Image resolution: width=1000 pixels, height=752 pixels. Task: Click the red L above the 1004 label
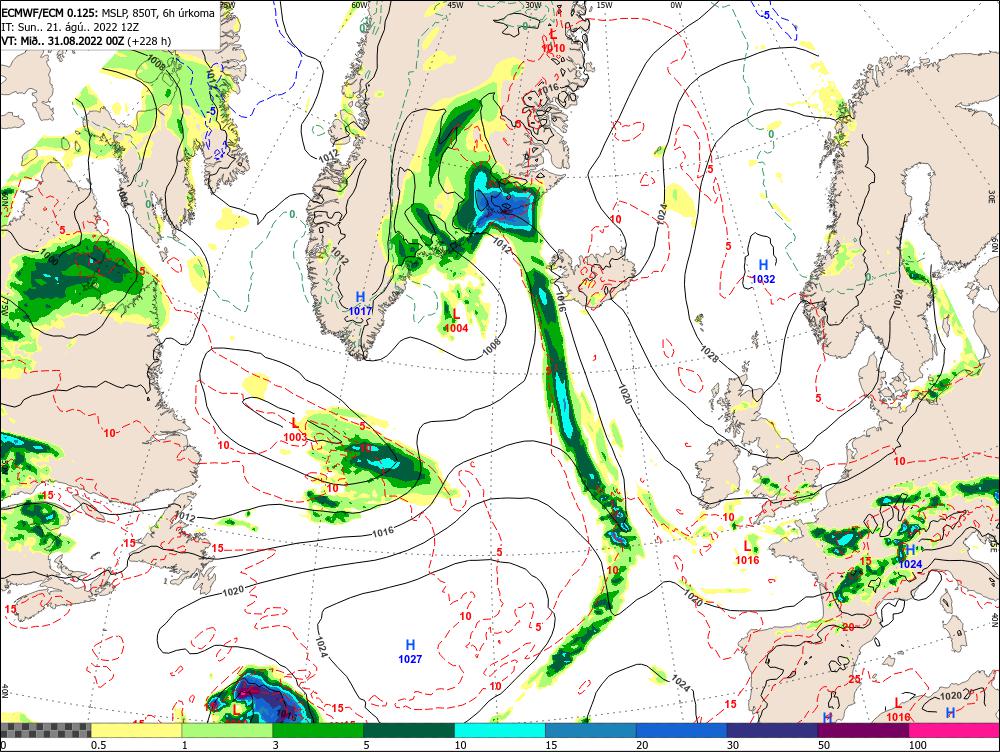click(x=456, y=314)
